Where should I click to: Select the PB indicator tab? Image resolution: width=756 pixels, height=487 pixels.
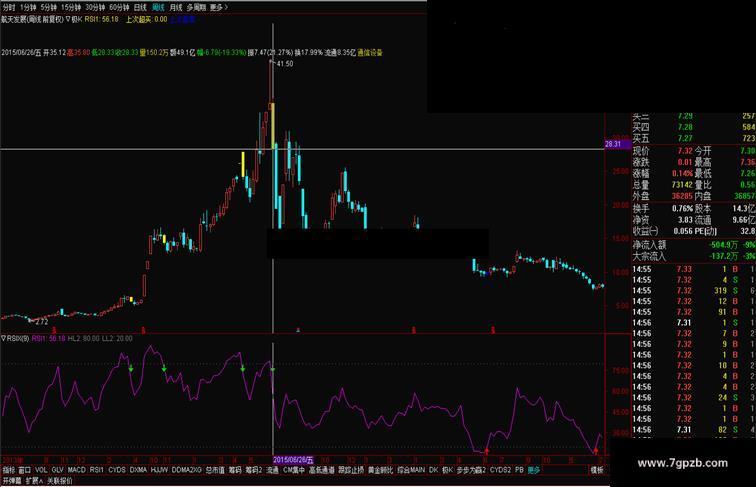tap(519, 470)
